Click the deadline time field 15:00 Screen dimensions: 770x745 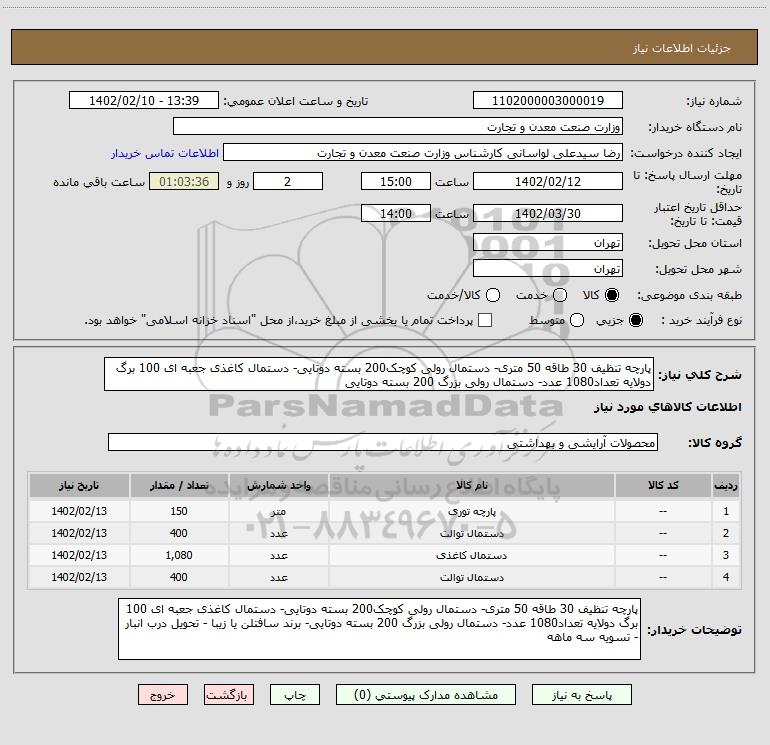pyautogui.click(x=396, y=181)
